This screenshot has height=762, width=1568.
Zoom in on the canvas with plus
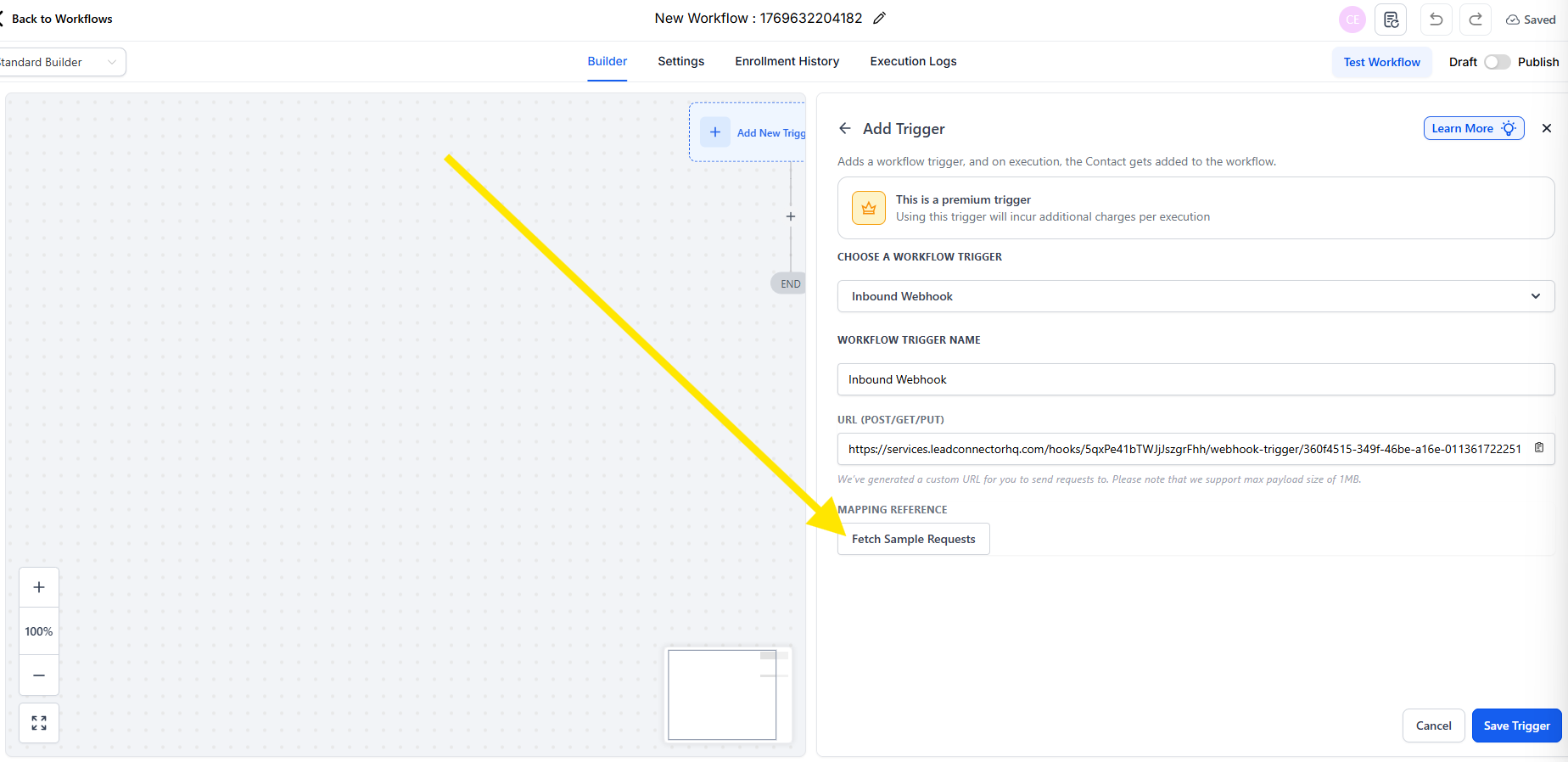39,587
